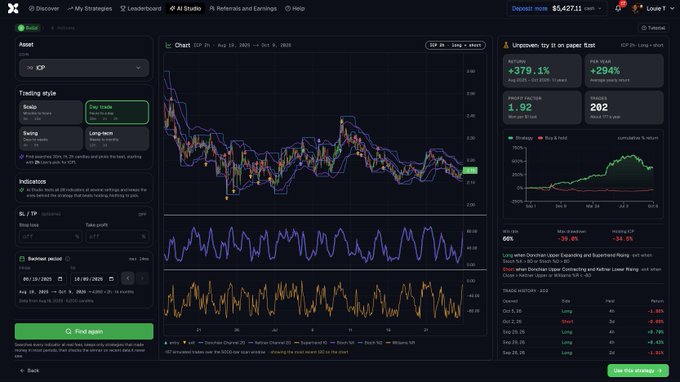This screenshot has height=382, width=680.
Task: Click the TRADES 202 card
Action: point(624,107)
